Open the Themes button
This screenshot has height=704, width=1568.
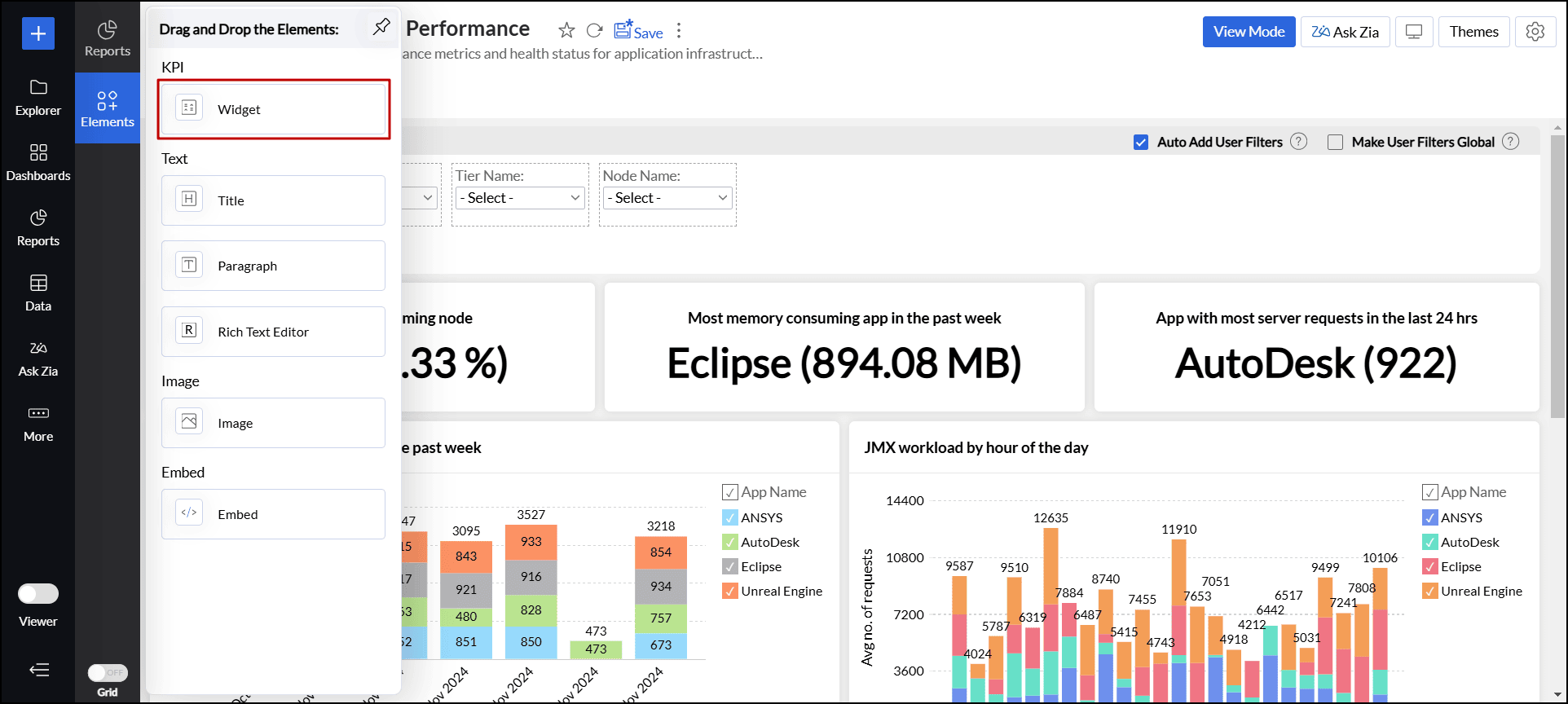tap(1473, 32)
